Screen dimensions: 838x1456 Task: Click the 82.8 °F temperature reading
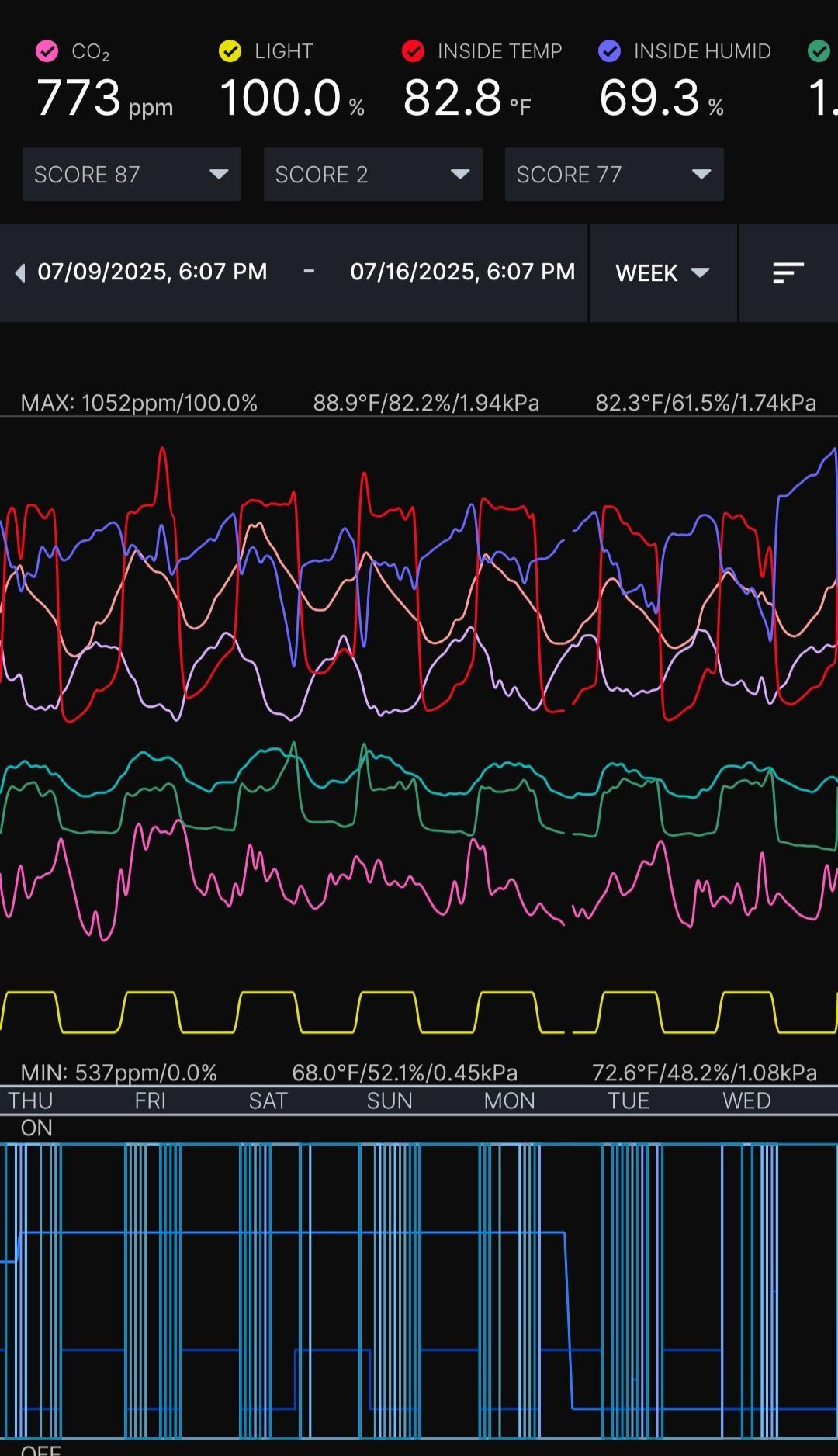(467, 99)
